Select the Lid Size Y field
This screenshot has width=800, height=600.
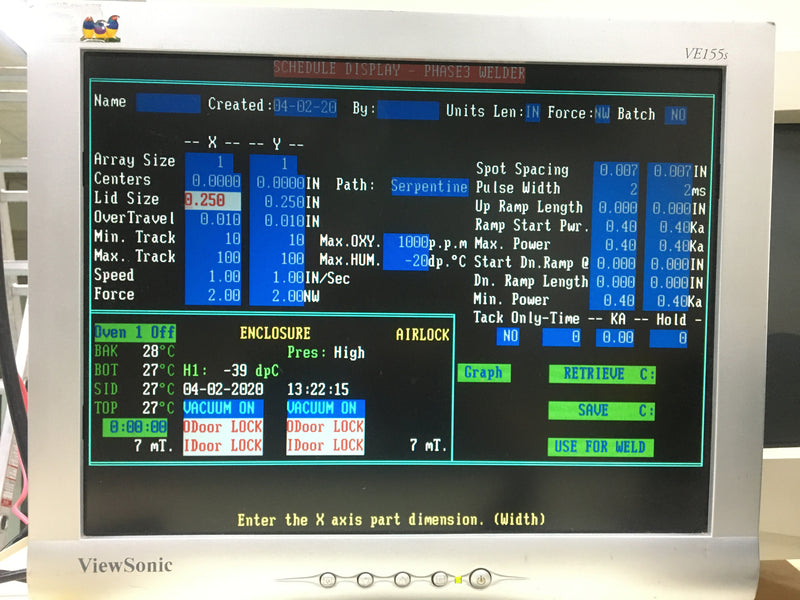[x=278, y=202]
